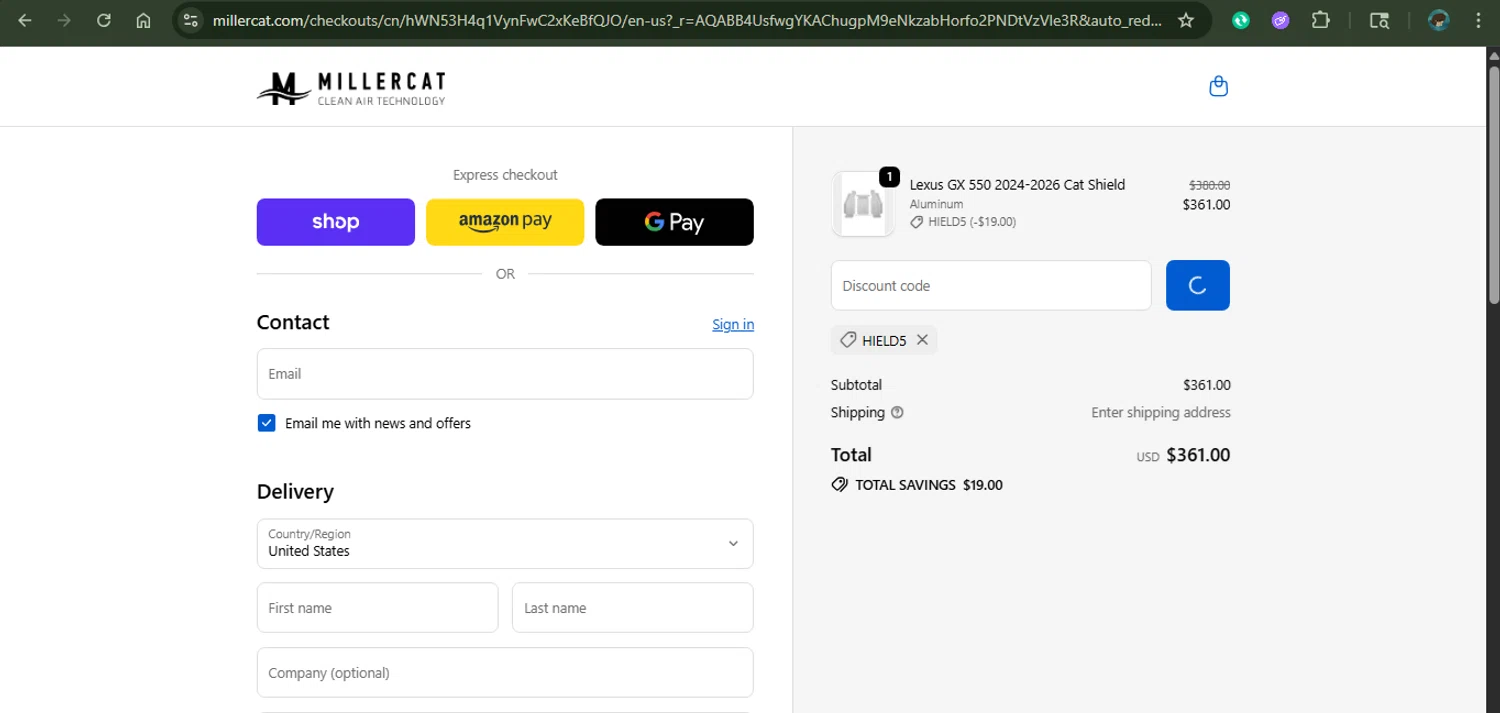Open the browser home page icon
Screen dimensions: 1500x713
[144, 20]
